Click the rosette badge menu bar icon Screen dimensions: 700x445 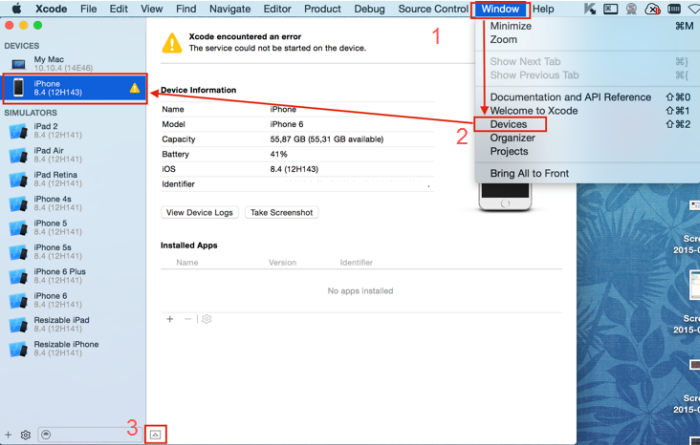631,8
